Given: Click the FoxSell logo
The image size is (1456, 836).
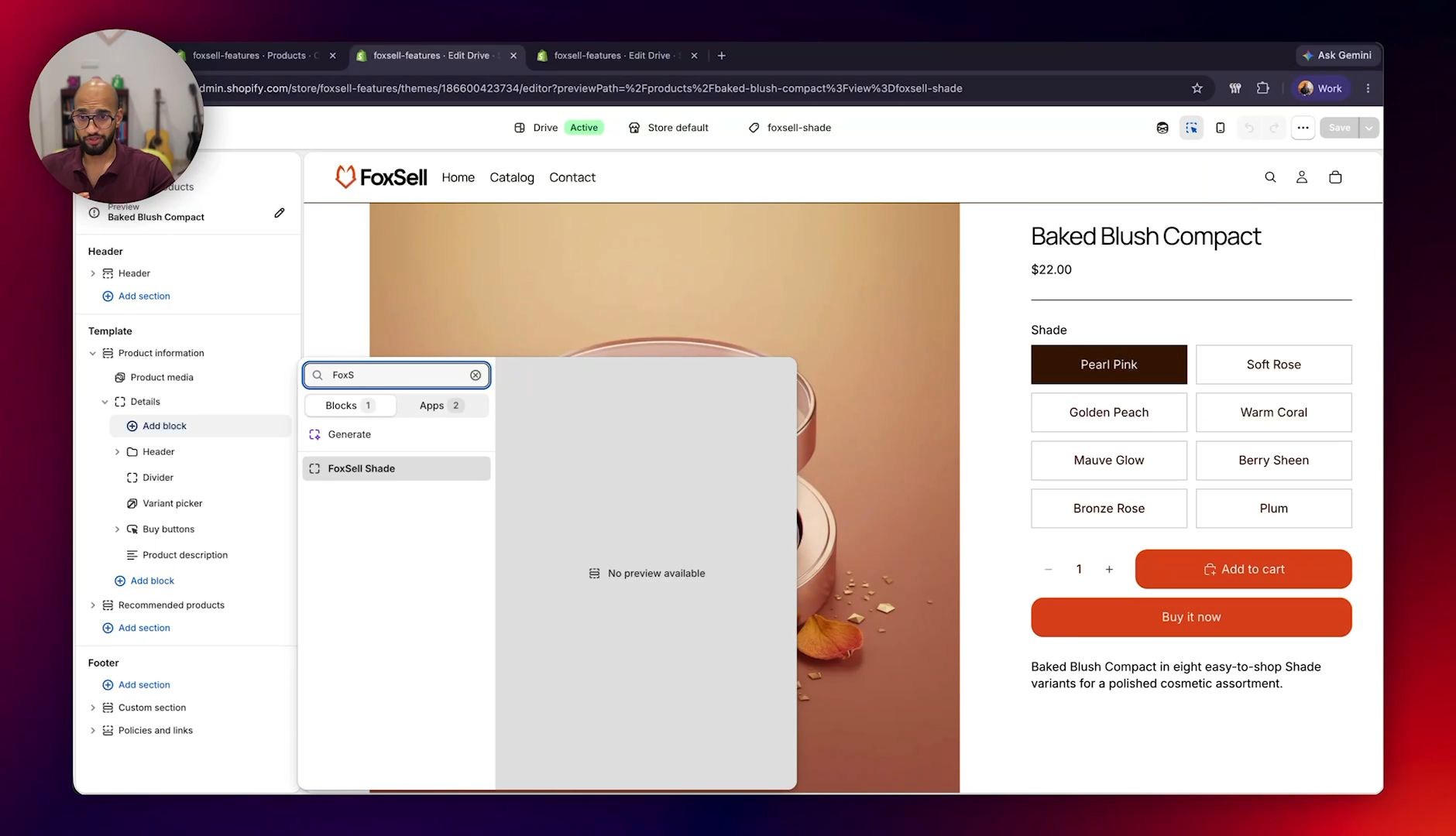Looking at the screenshot, I should pyautogui.click(x=380, y=177).
